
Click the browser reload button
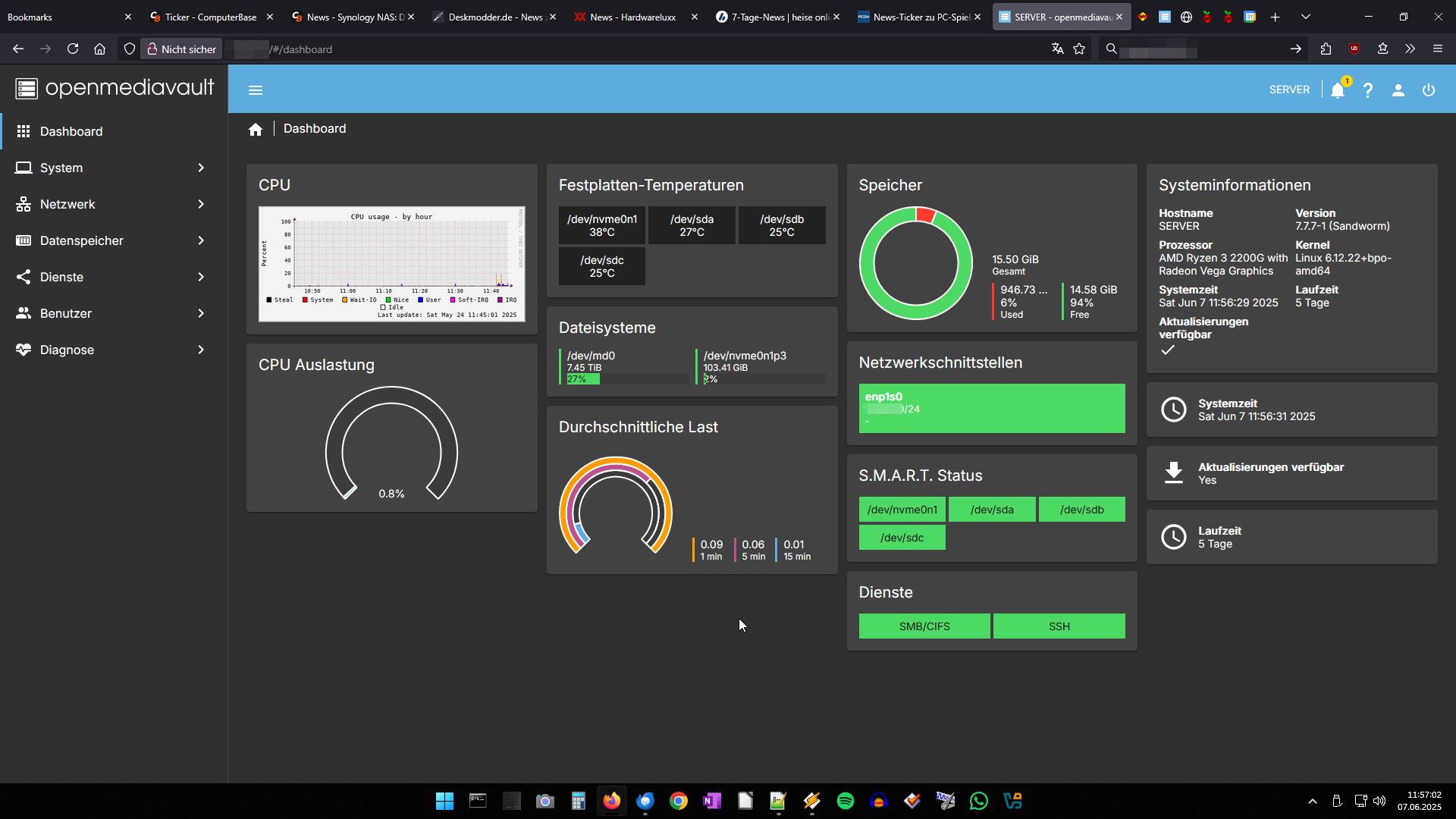pyautogui.click(x=73, y=49)
